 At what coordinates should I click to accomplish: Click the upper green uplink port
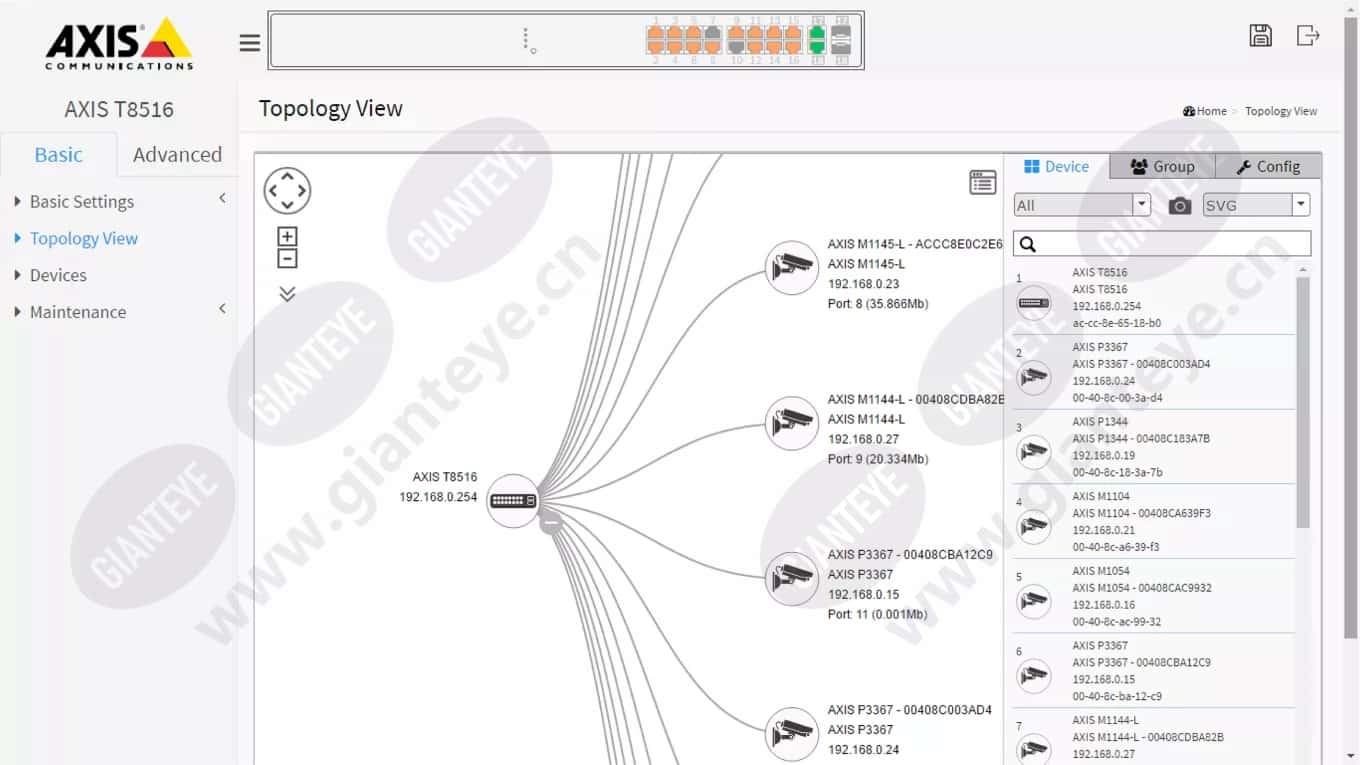817,33
